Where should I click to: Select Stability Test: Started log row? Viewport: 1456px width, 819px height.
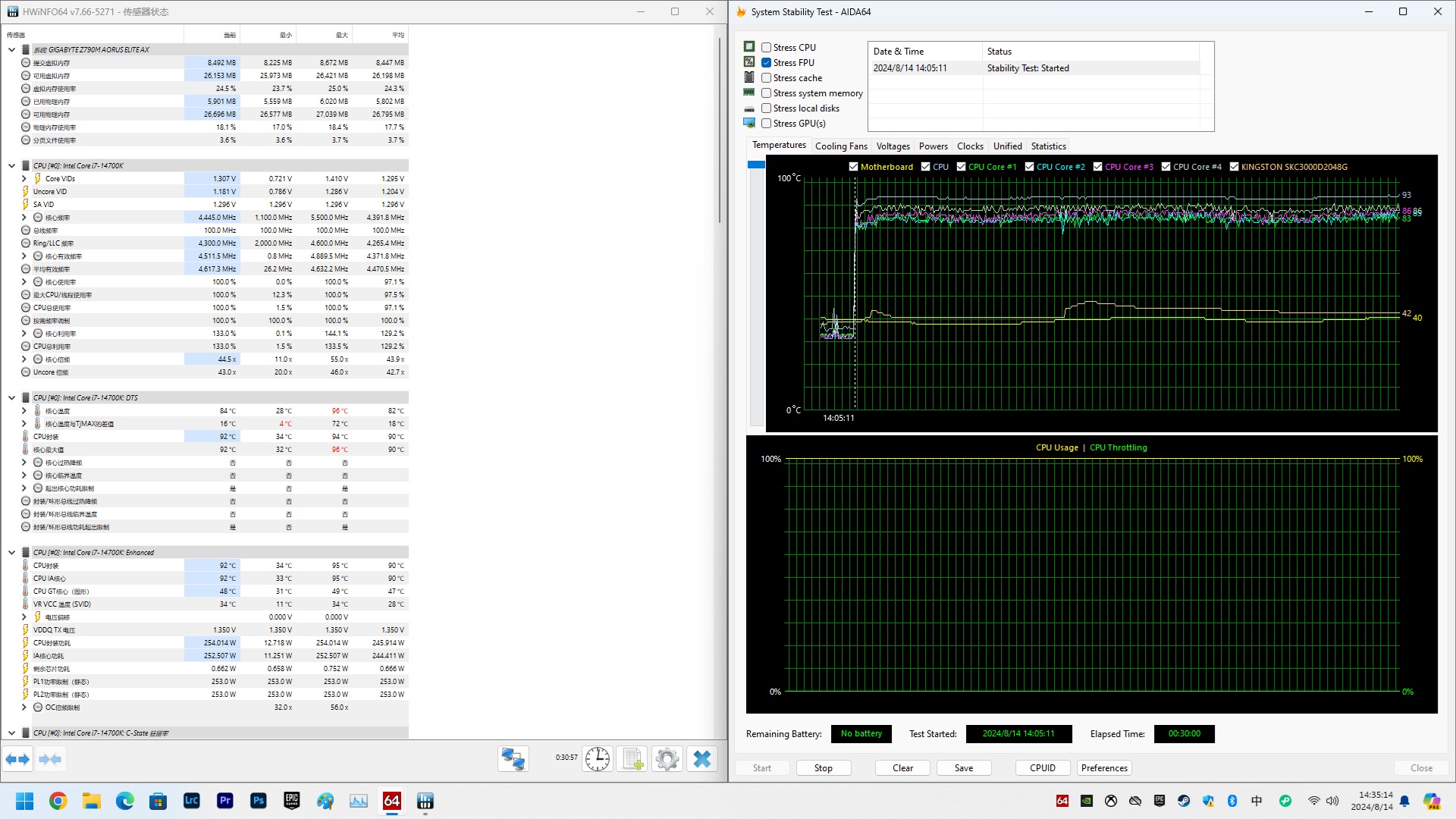tap(1035, 68)
